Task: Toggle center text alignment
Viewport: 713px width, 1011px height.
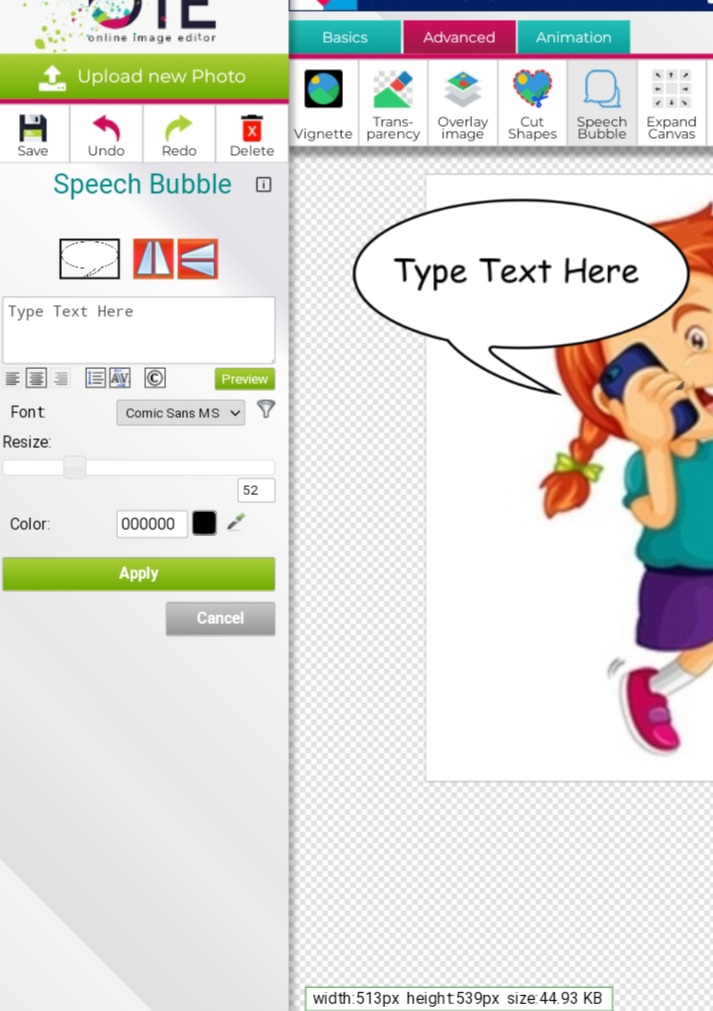Action: click(36, 378)
